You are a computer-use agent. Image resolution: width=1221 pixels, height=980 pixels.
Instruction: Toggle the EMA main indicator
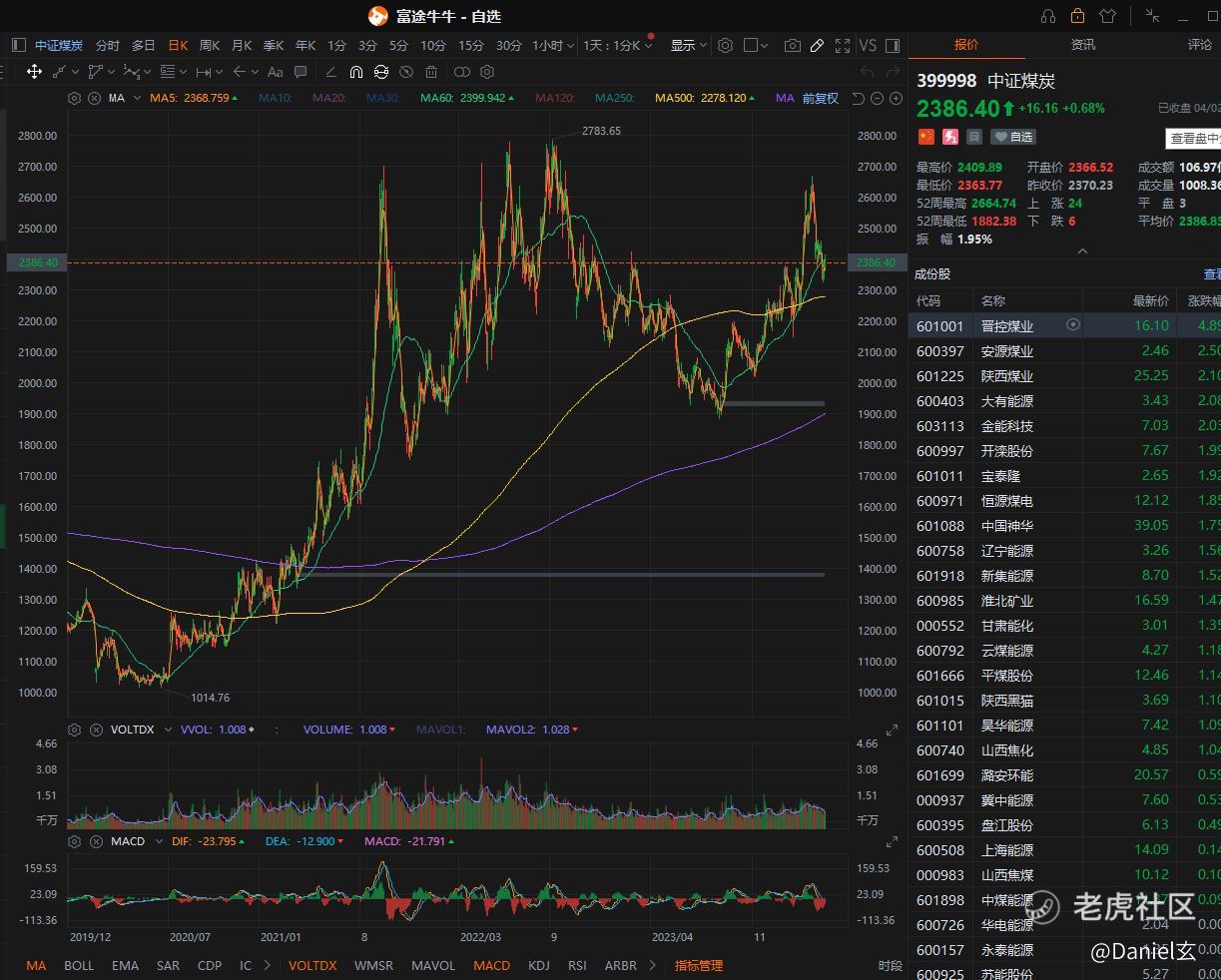coord(126,965)
